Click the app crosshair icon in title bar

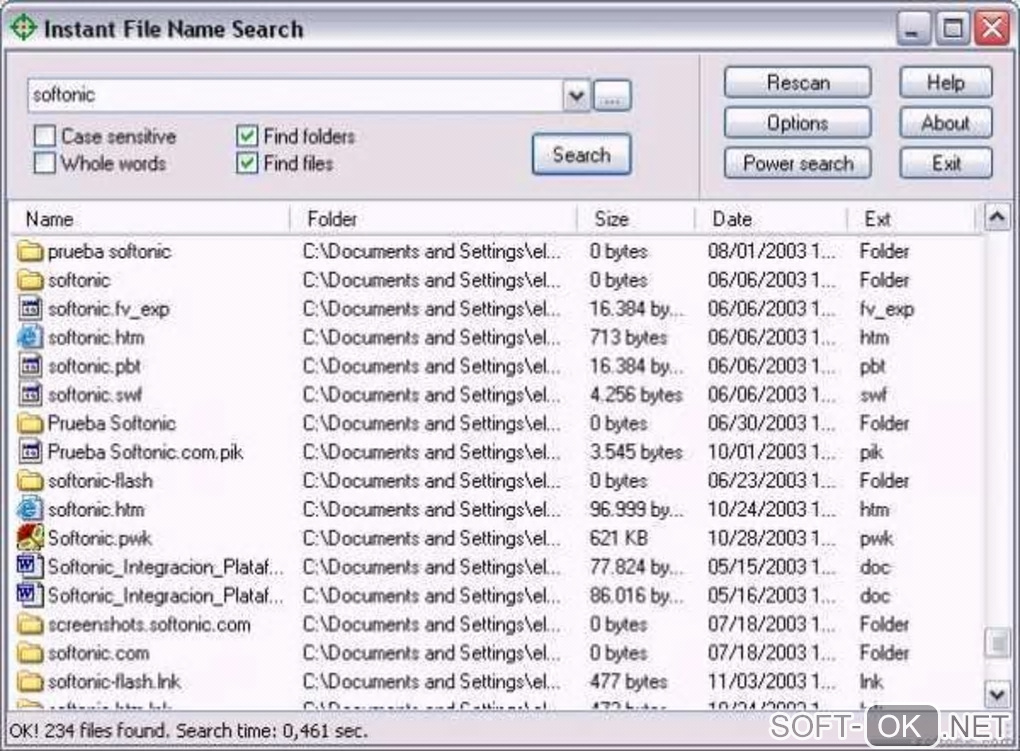pos(23,28)
